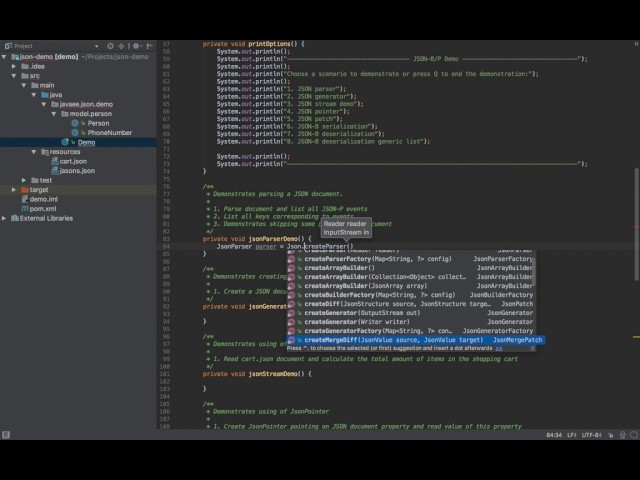The width and height of the screenshot is (640, 480).
Task: Expand the External Libraries arrow
Action: [4, 218]
